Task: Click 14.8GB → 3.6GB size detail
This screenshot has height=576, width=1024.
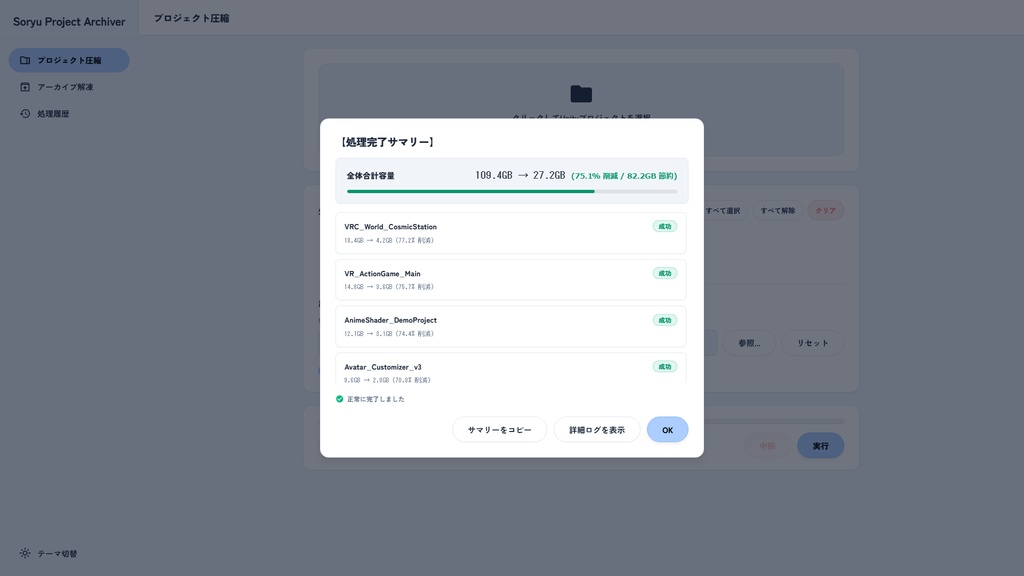Action: coord(389,287)
